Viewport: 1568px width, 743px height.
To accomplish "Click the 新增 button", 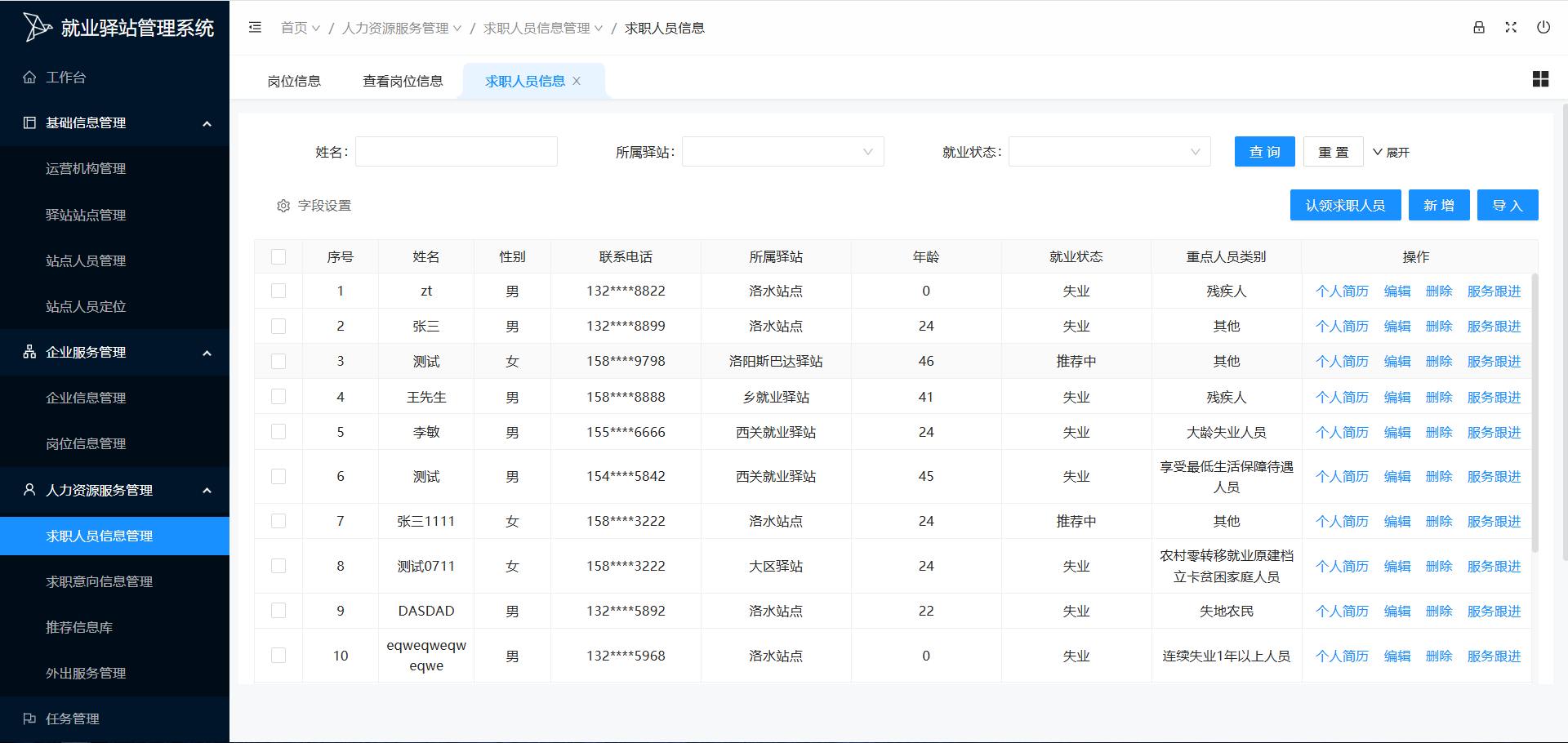I will pyautogui.click(x=1438, y=205).
